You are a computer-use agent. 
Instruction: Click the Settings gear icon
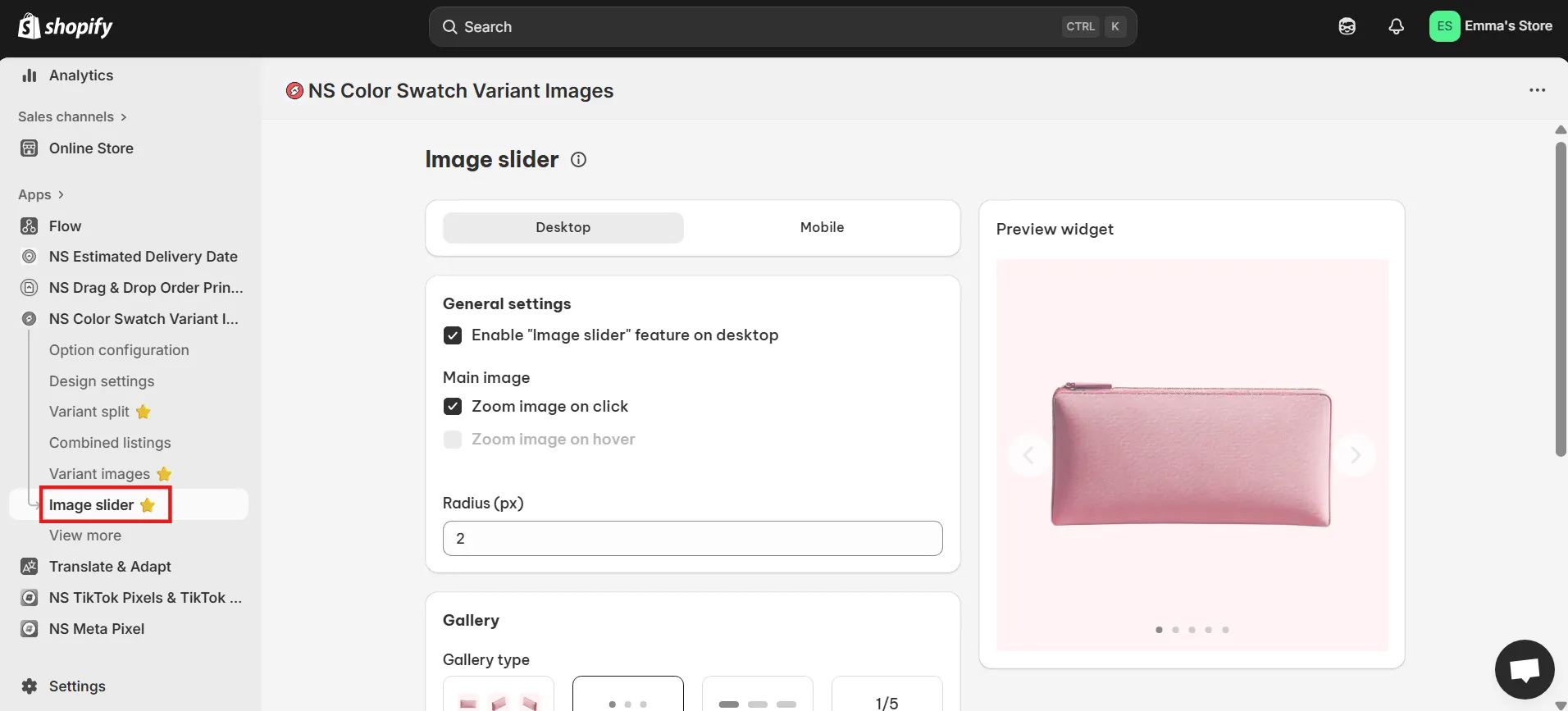(x=30, y=686)
